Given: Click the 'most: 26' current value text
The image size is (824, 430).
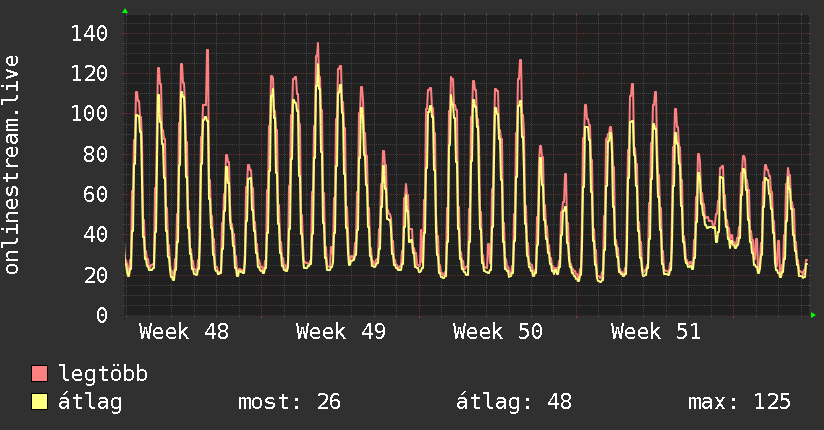Looking at the screenshot, I should point(290,402).
